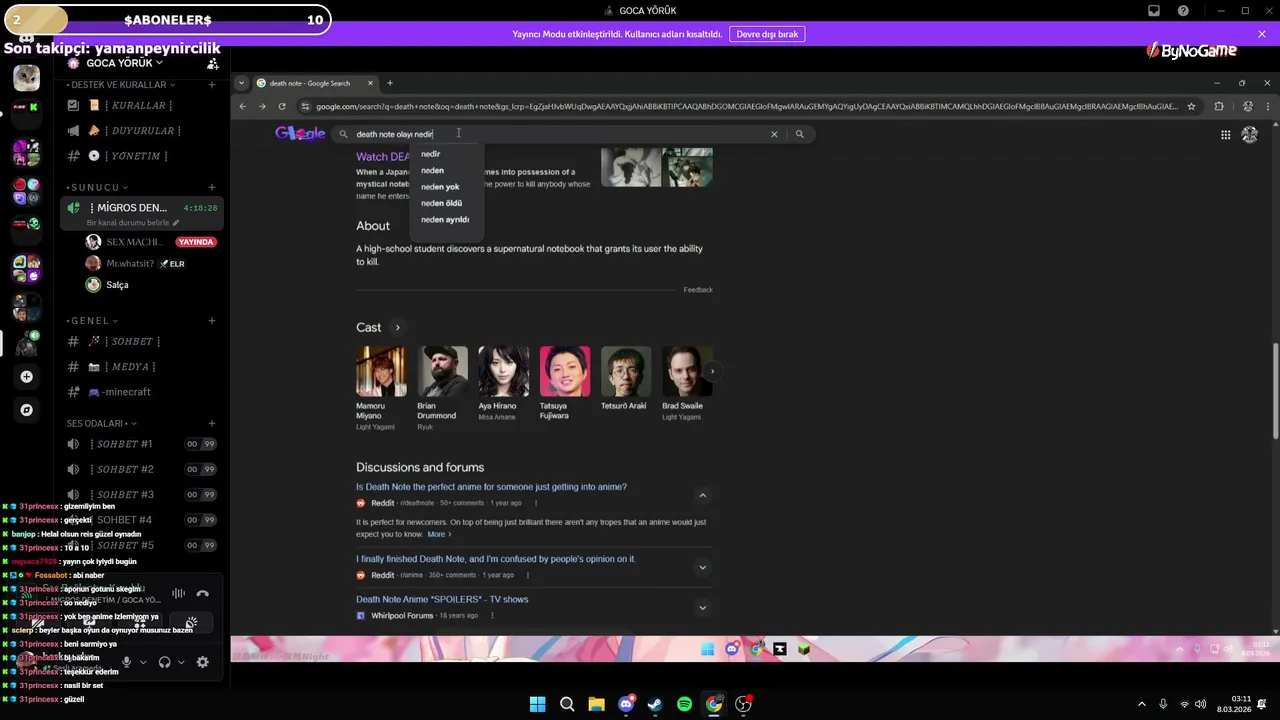The image size is (1280, 720).
Task: Open the cat avatar server icon
Action: [26, 77]
